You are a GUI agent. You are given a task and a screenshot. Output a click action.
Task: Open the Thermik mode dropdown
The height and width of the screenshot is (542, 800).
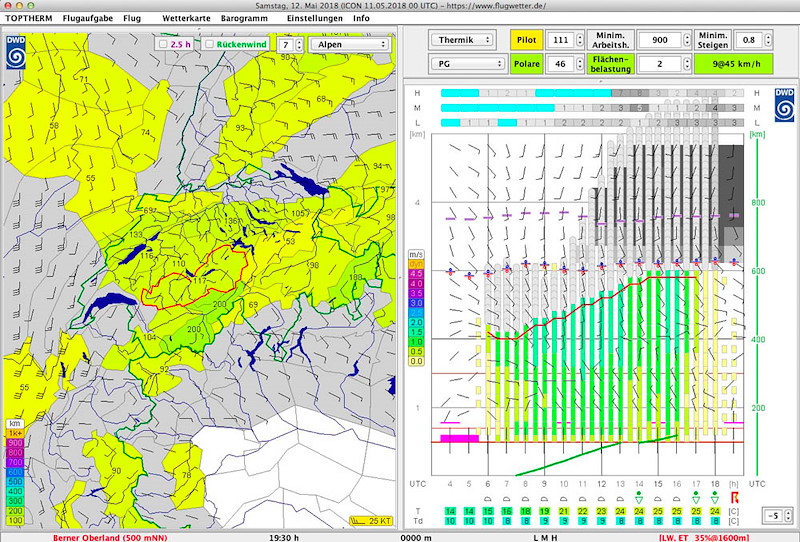point(462,40)
